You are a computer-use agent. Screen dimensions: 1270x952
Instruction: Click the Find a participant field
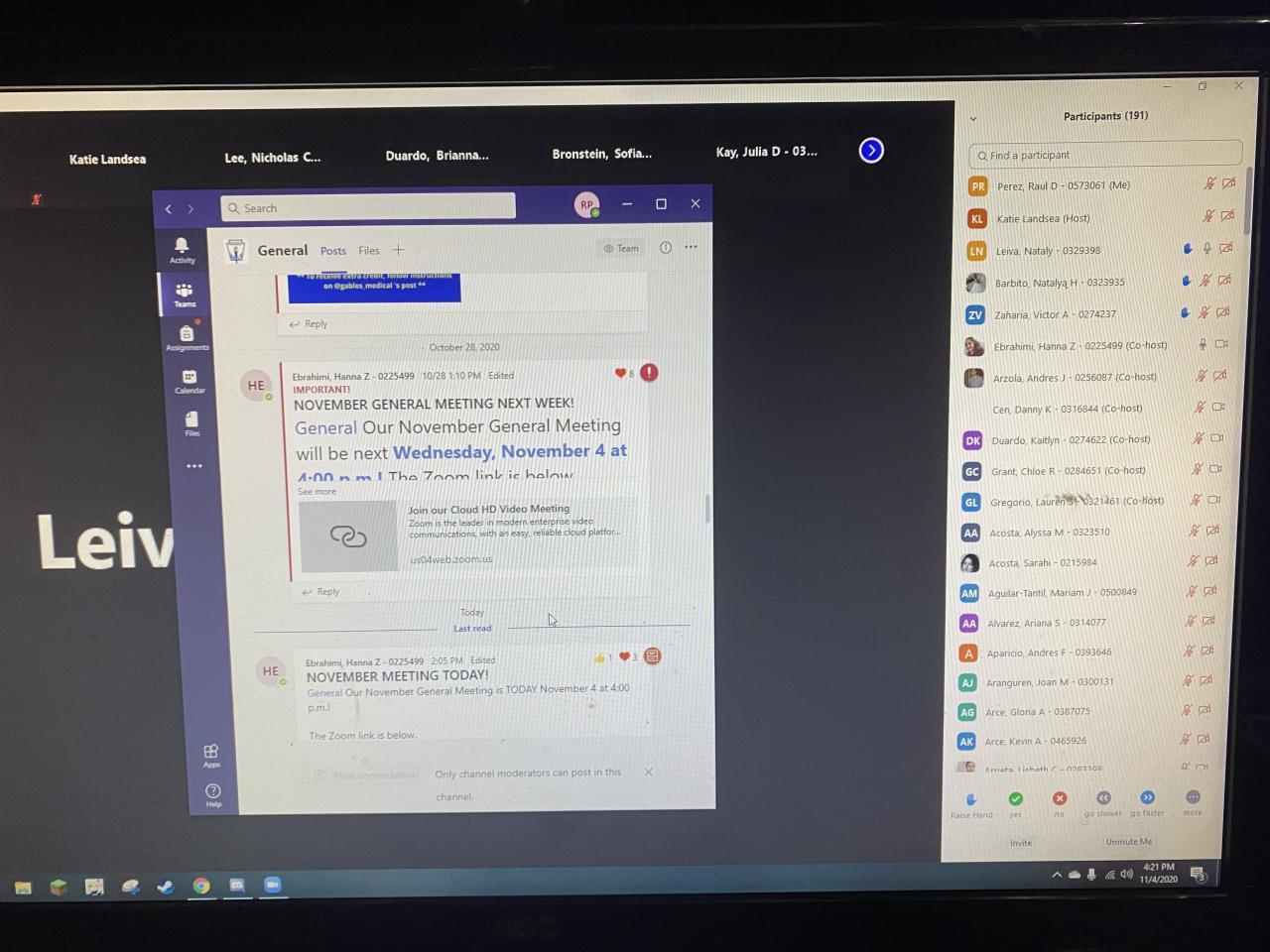tap(1105, 154)
